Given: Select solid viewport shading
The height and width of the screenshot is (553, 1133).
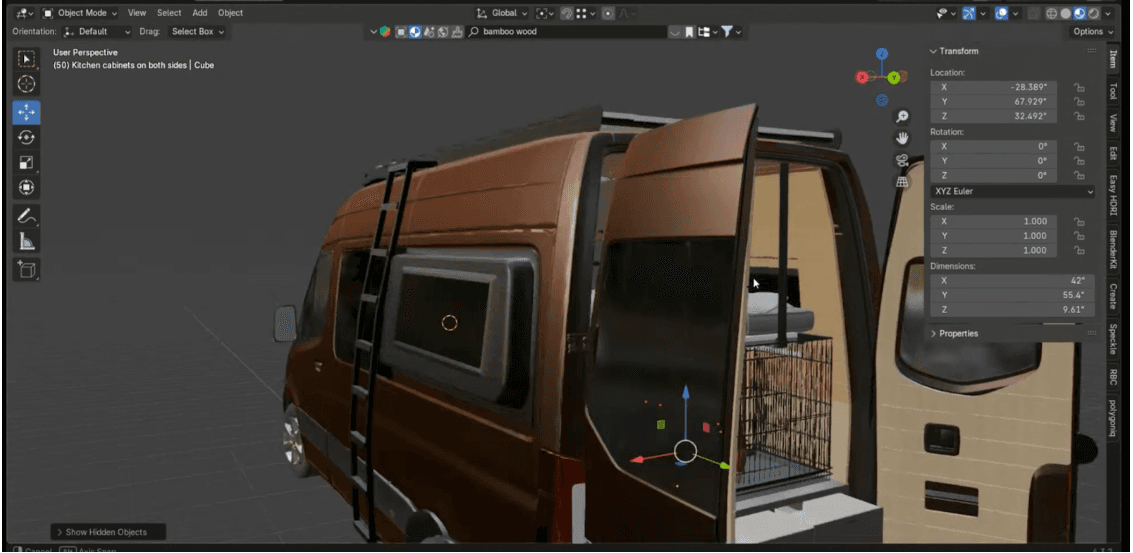Looking at the screenshot, I should coord(1066,13).
